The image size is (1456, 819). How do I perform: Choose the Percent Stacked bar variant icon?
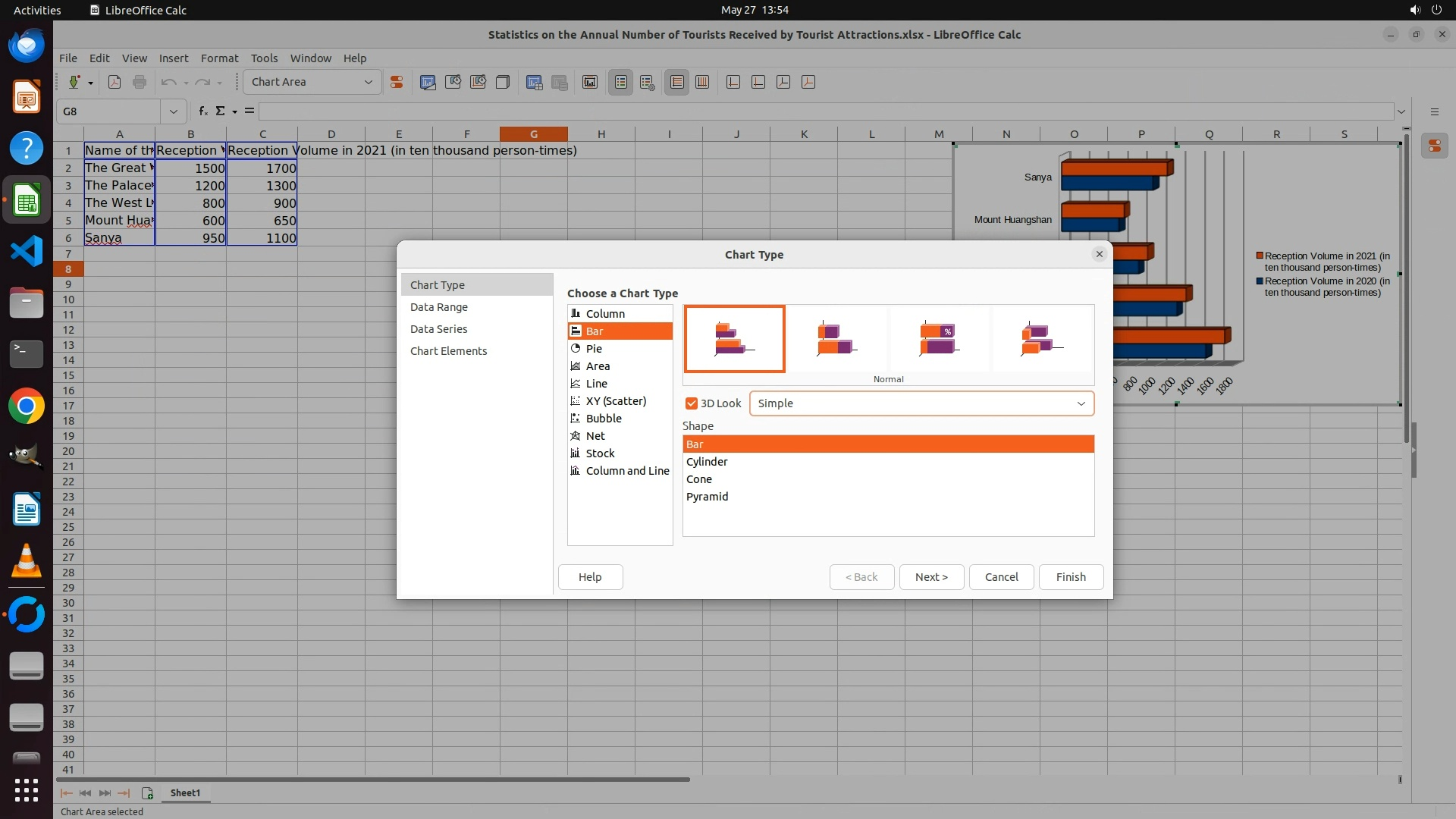pyautogui.click(x=939, y=338)
